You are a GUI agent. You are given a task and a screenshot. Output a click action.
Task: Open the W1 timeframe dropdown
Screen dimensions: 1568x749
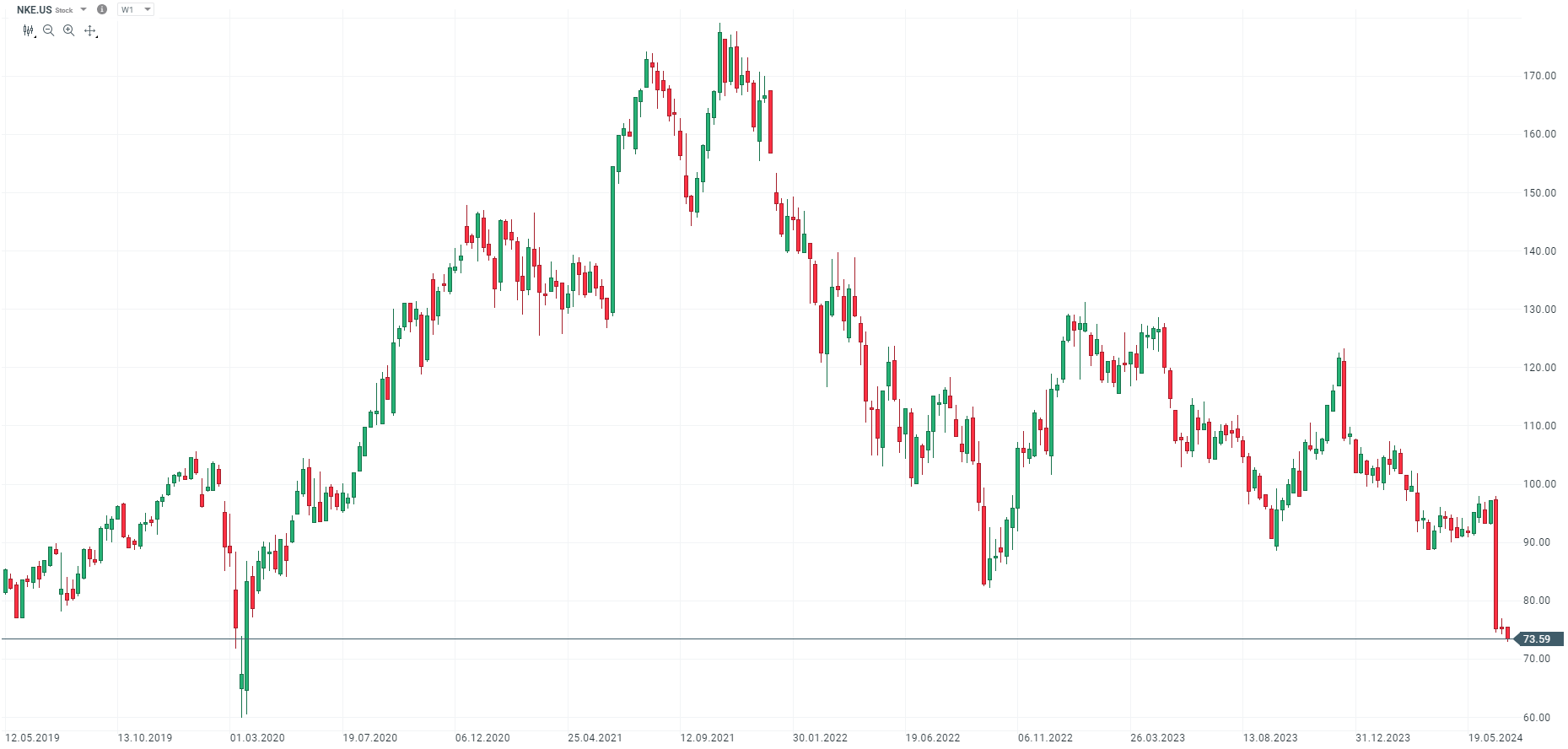(135, 9)
